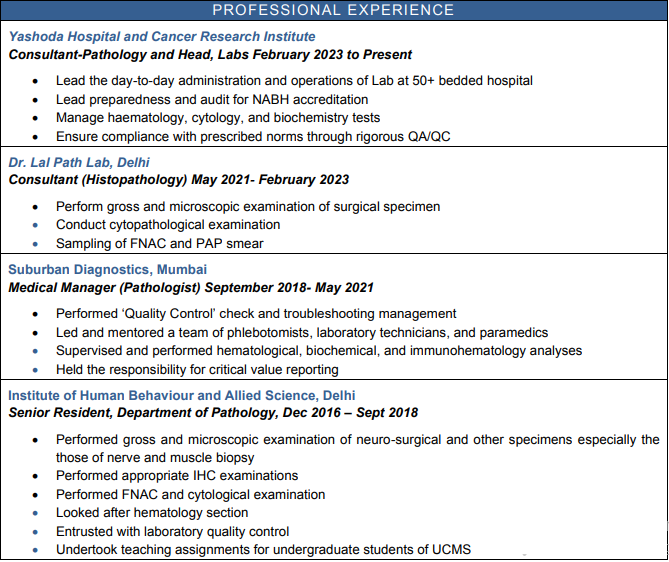
Task: Select the Institute of Human Behaviour heading
Action: 182,395
